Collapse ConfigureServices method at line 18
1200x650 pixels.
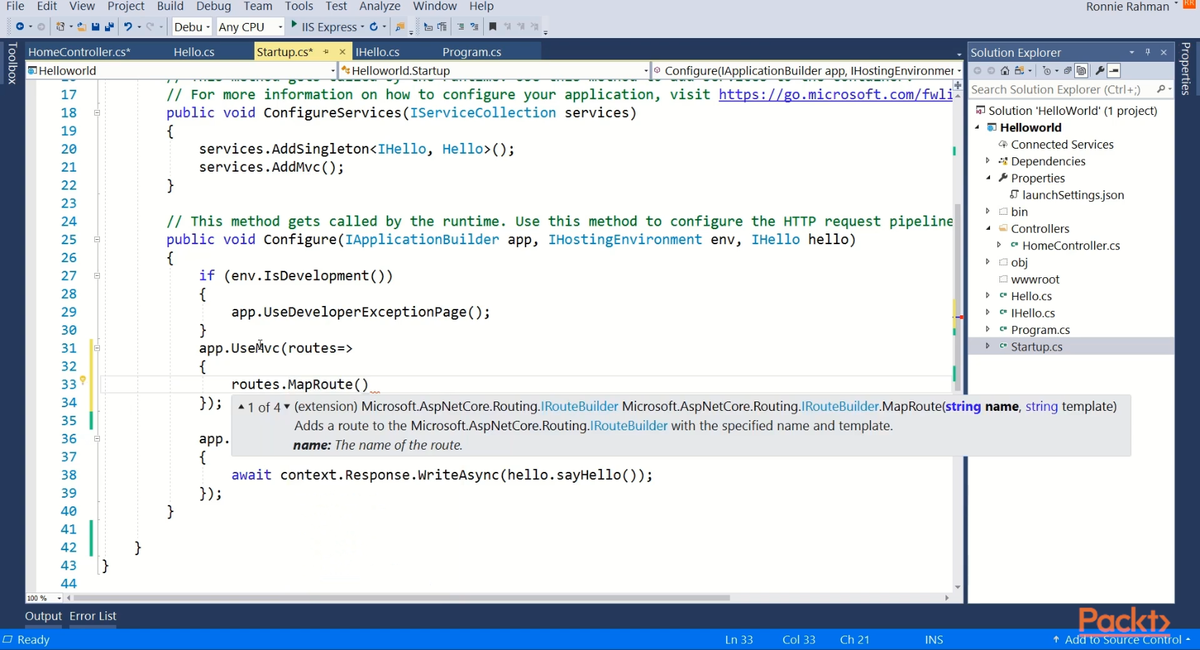97,113
